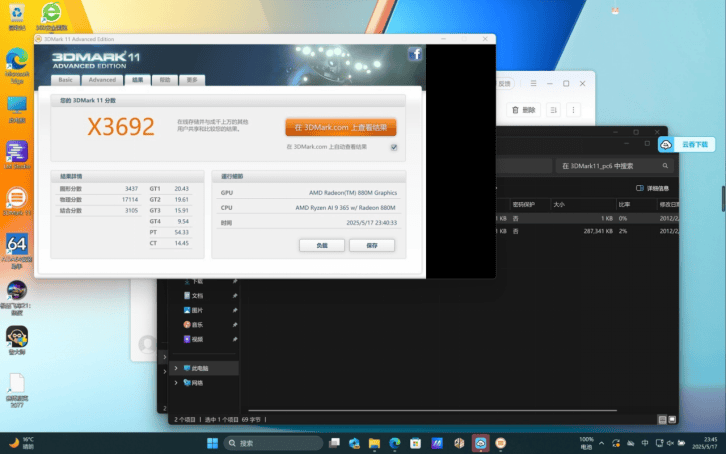Select the physics score value 17114
This screenshot has width=727, height=454.
click(x=130, y=199)
